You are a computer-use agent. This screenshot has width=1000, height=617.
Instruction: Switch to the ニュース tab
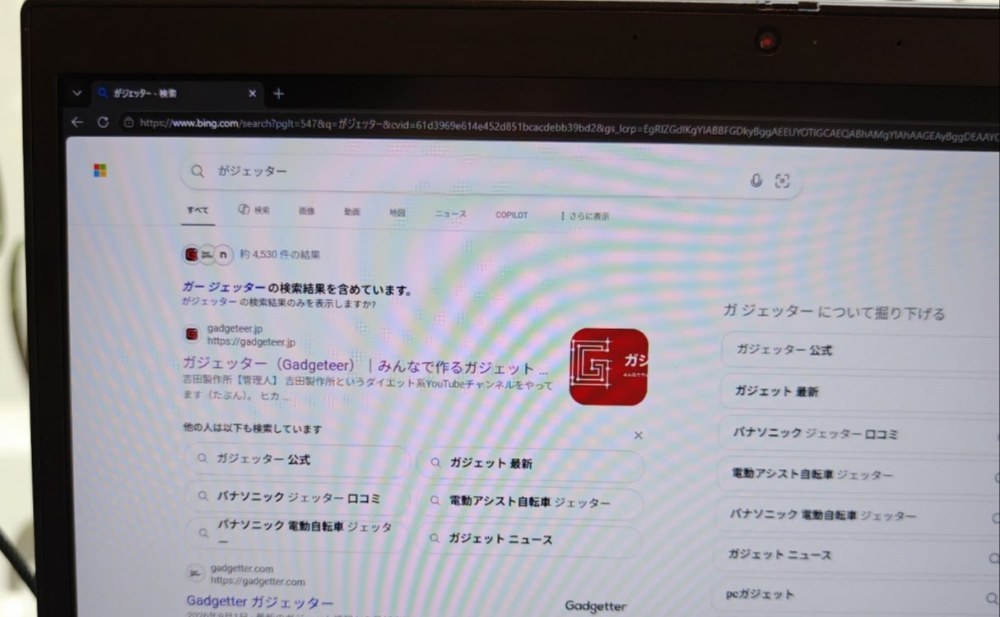[450, 214]
